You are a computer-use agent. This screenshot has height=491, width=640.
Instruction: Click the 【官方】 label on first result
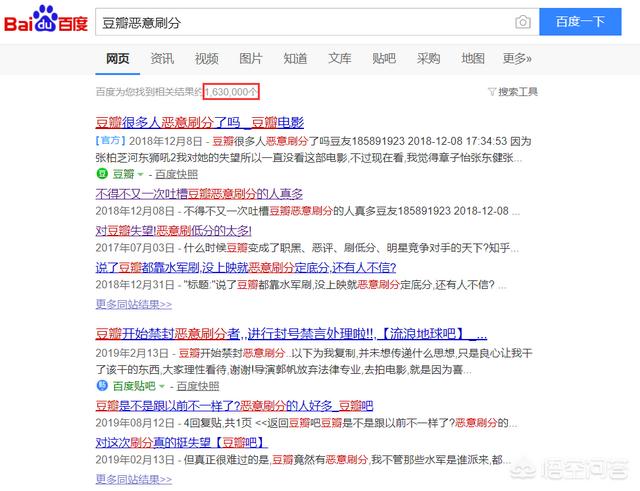coord(111,141)
